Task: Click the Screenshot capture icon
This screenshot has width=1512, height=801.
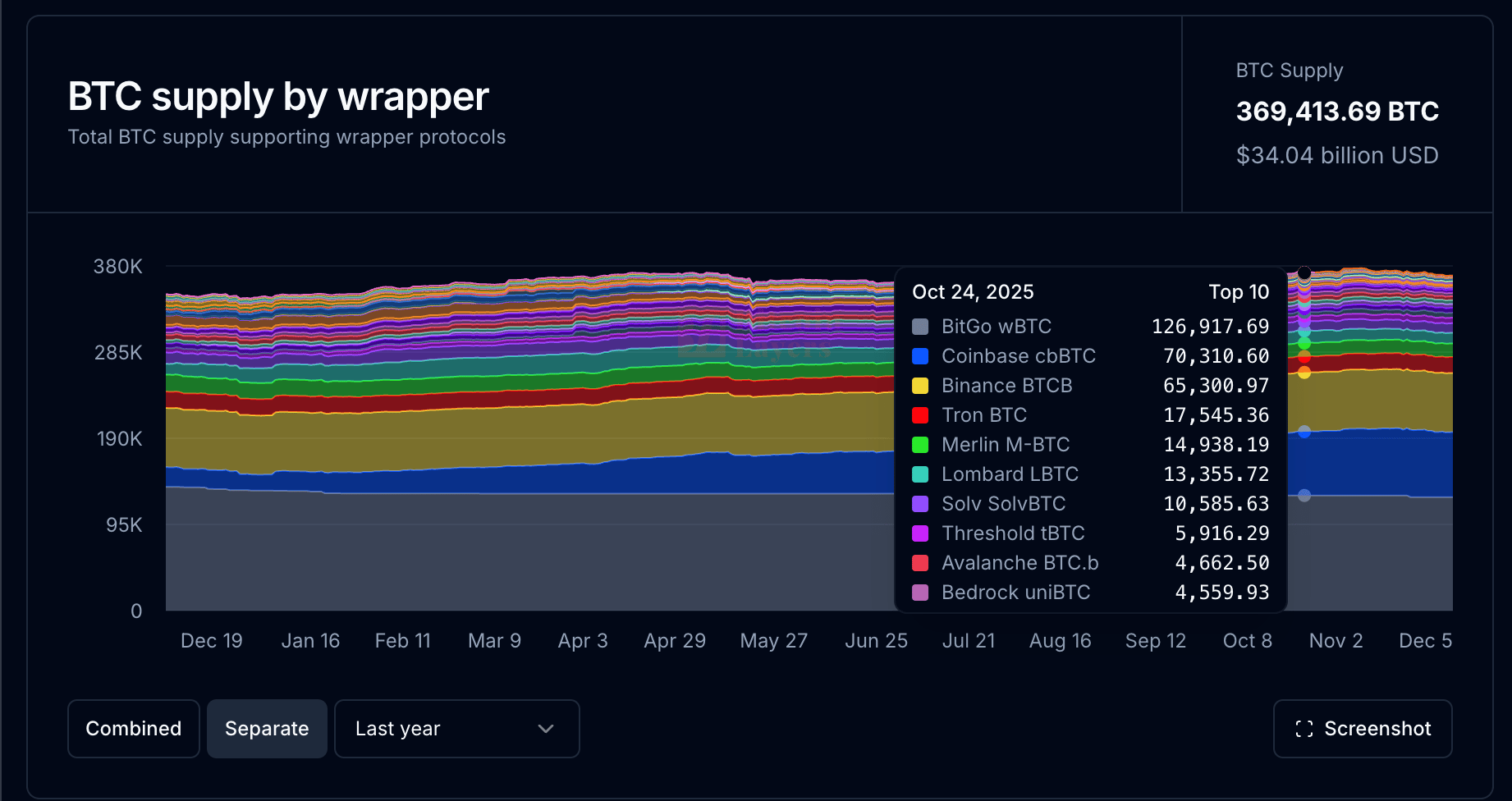Action: point(1304,729)
